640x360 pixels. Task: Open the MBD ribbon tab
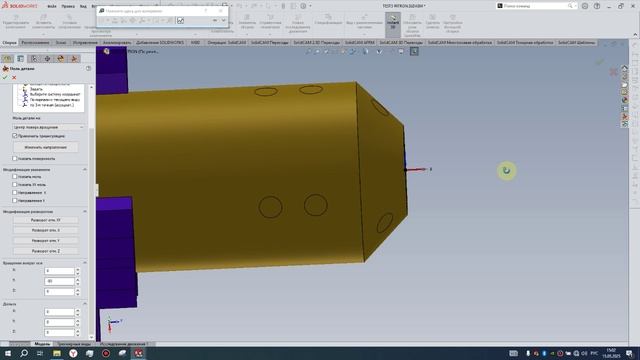196,42
